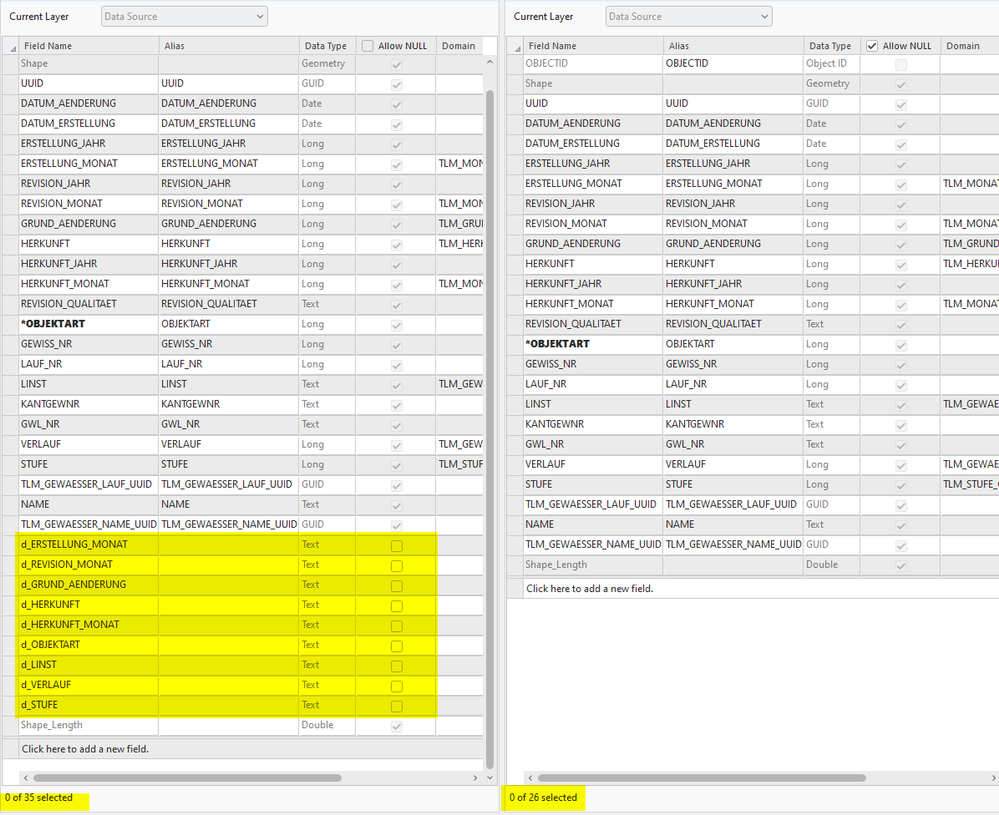Click left vertical scrollbar down arrow
Screen dimensions: 999x815
coord(489,777)
